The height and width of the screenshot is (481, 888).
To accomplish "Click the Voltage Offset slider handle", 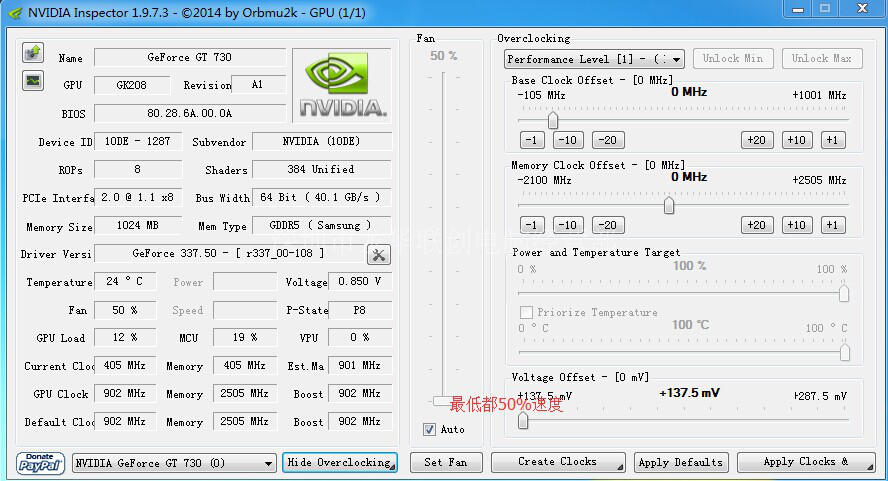I will pyautogui.click(x=523, y=420).
